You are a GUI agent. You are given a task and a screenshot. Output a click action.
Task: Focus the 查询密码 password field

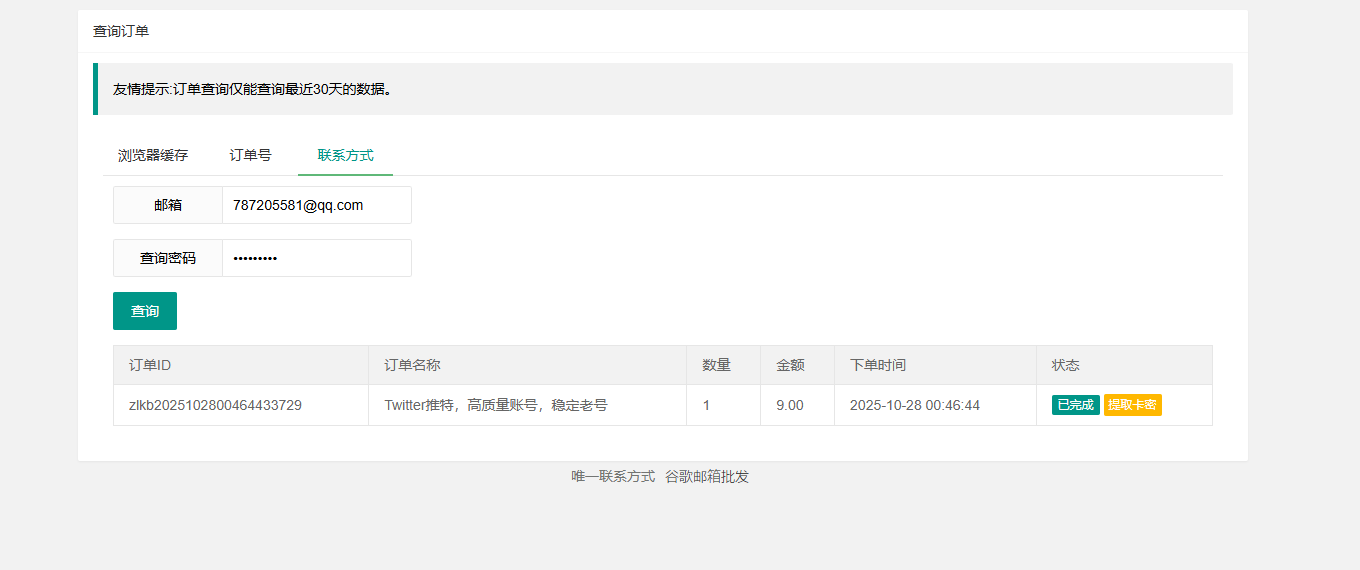click(316, 258)
